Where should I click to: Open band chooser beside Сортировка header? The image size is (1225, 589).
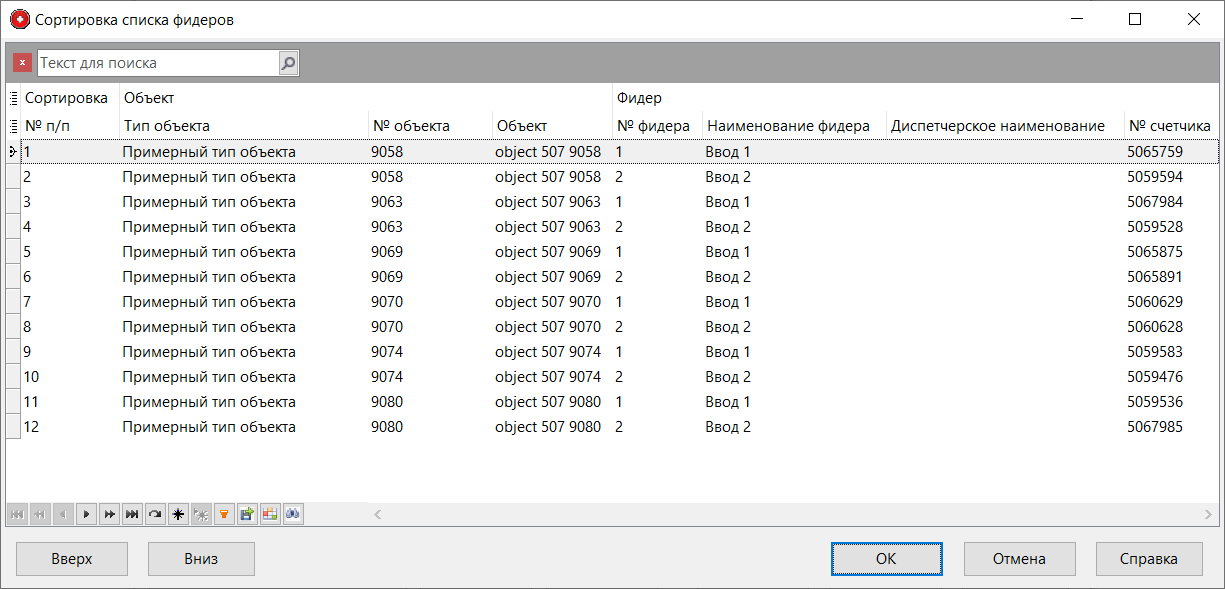(x=14, y=98)
